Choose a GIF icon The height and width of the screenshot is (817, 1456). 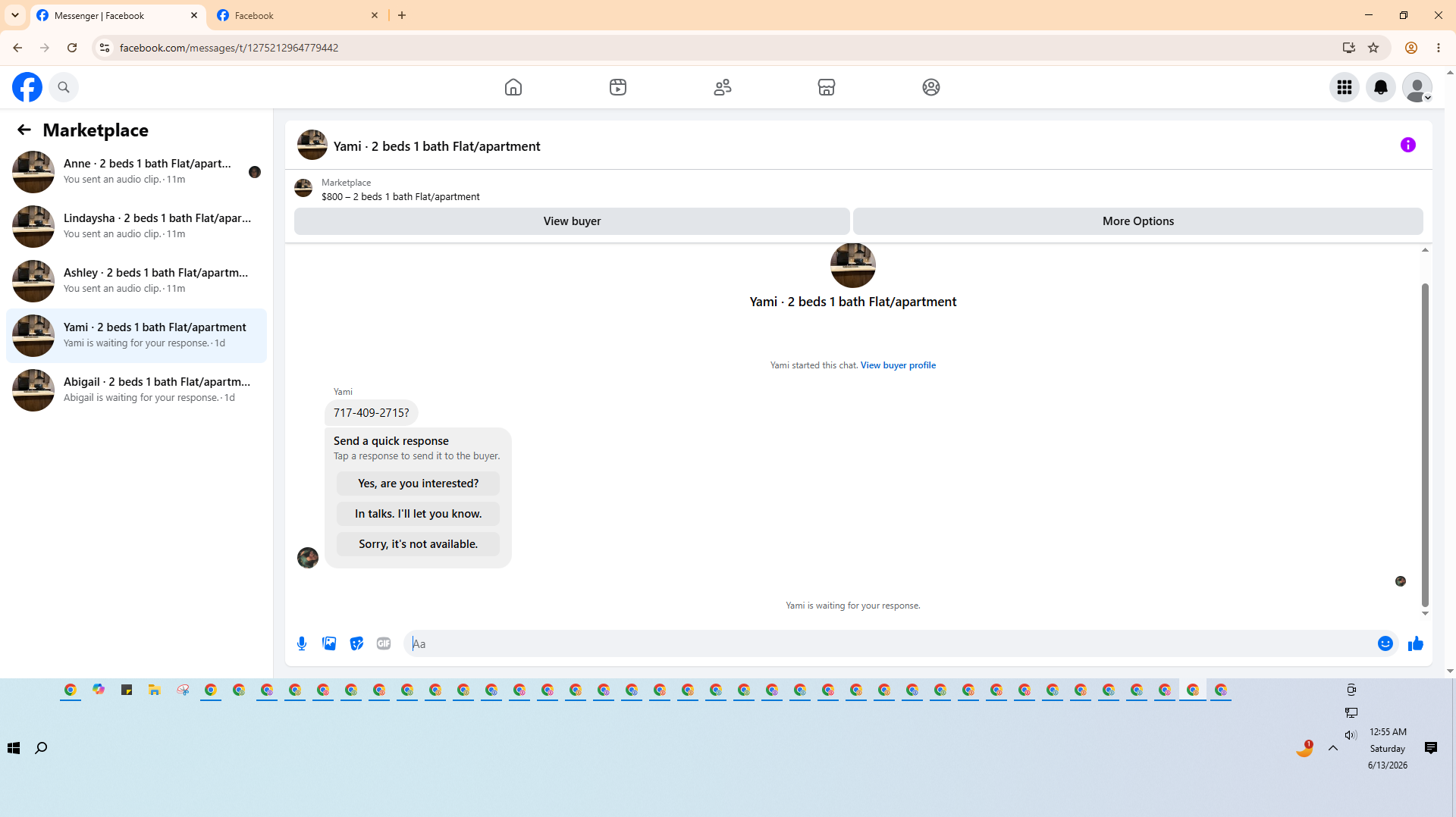click(384, 643)
